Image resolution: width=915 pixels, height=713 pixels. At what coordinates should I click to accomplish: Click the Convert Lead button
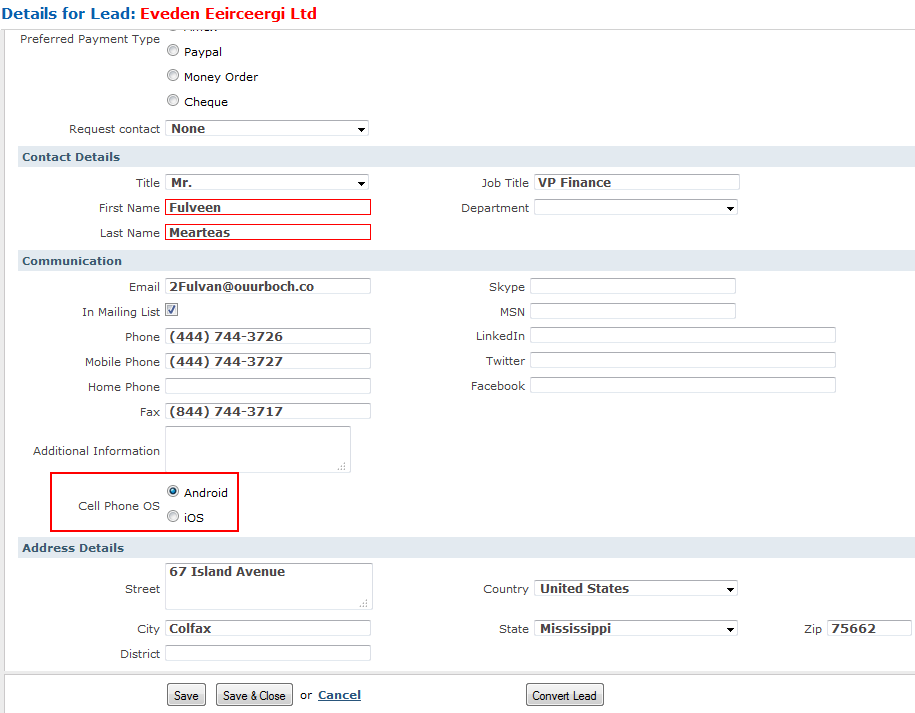pyautogui.click(x=564, y=695)
